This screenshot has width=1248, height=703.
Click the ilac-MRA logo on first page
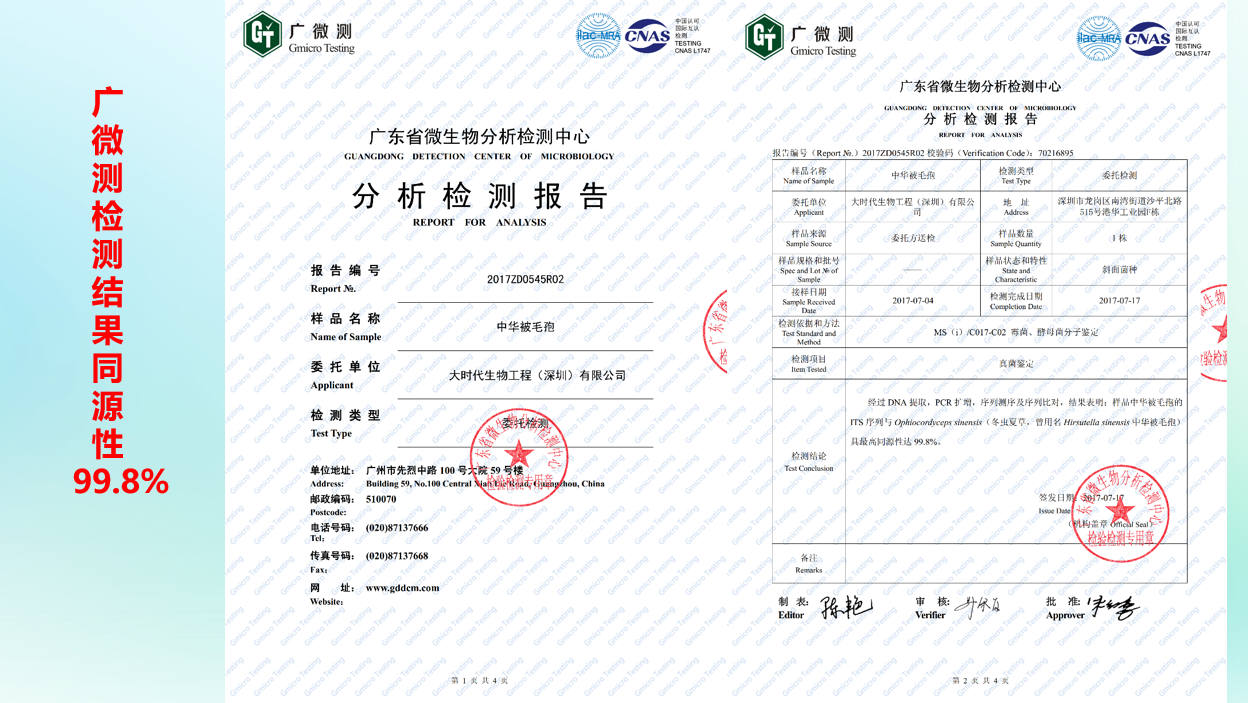coord(599,36)
